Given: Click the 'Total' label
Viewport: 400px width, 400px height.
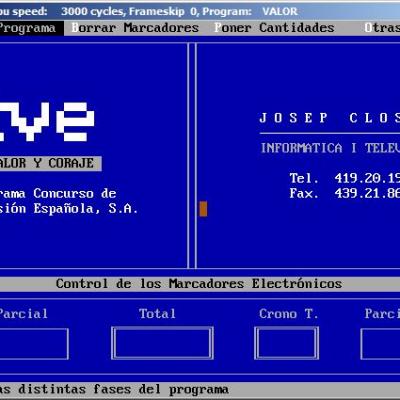Looking at the screenshot, I should click(x=157, y=314).
